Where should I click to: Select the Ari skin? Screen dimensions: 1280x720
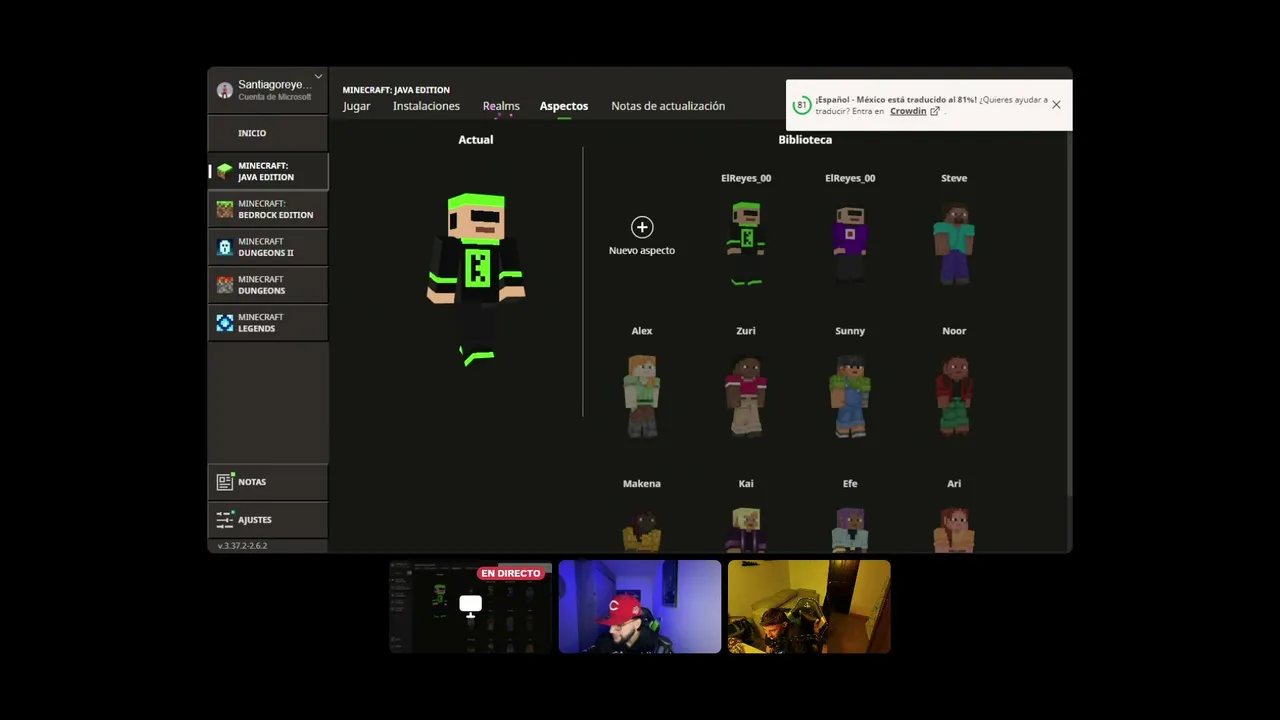point(954,529)
